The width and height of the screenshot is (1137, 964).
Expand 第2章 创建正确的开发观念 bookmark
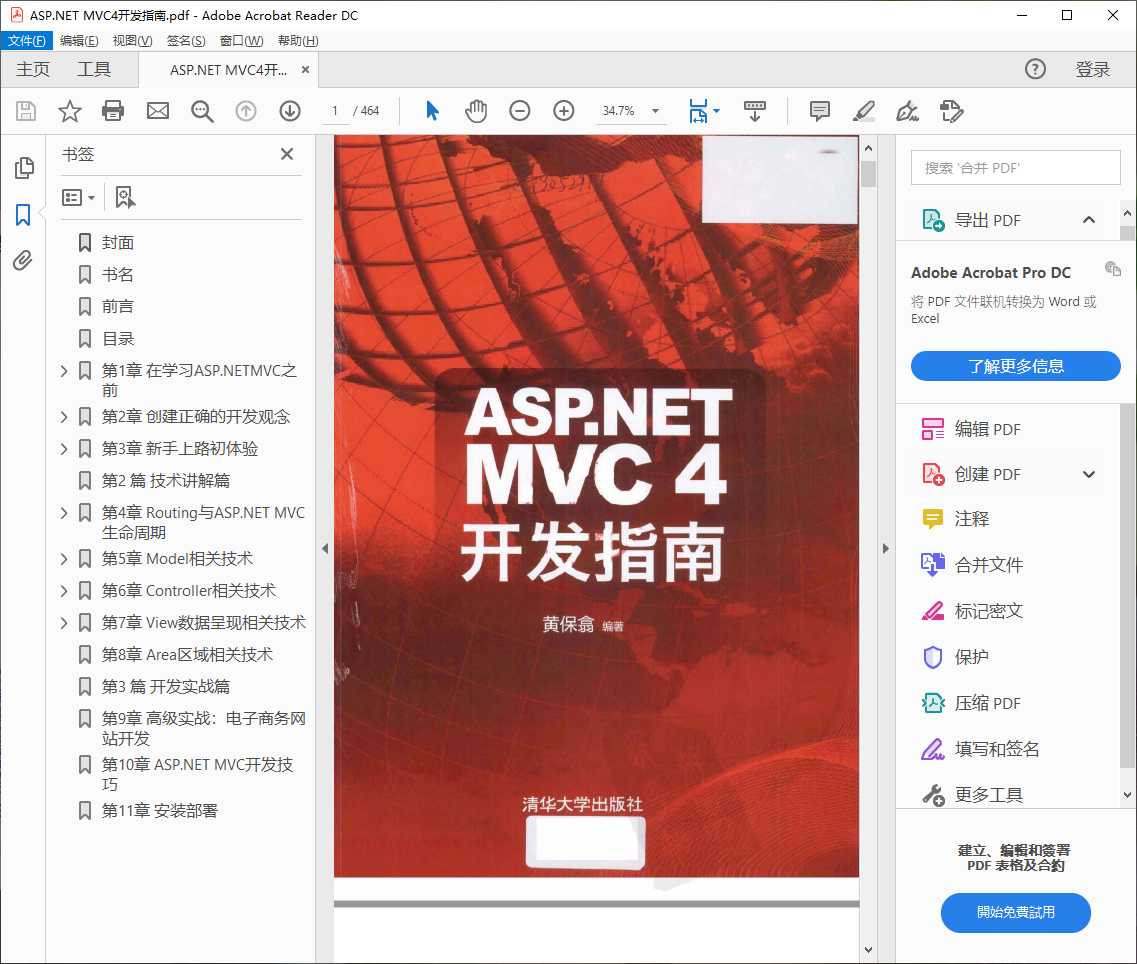pyautogui.click(x=64, y=417)
